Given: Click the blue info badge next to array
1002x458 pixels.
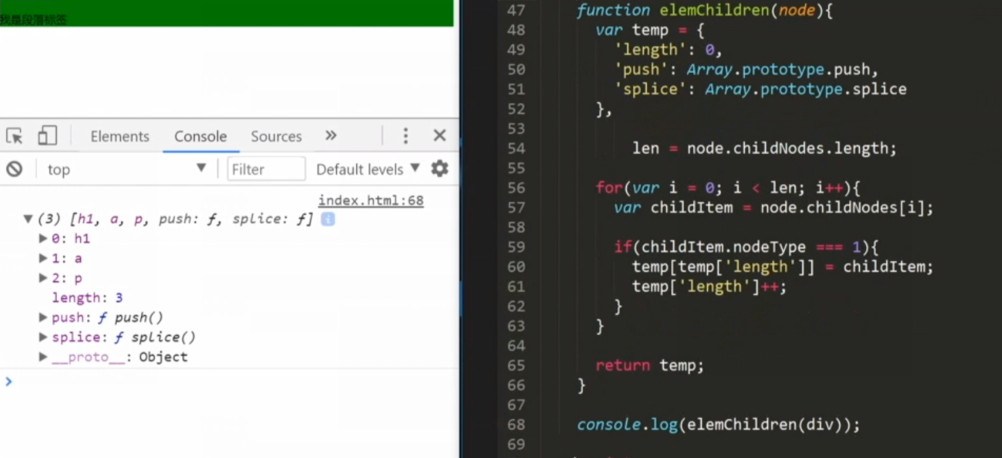Looking at the screenshot, I should (328, 219).
